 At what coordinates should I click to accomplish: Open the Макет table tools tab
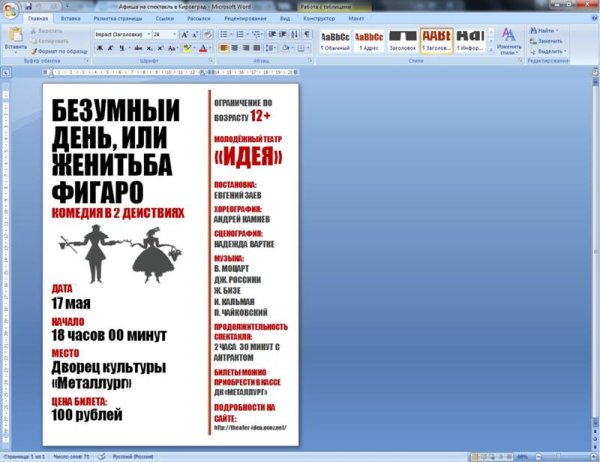click(356, 18)
